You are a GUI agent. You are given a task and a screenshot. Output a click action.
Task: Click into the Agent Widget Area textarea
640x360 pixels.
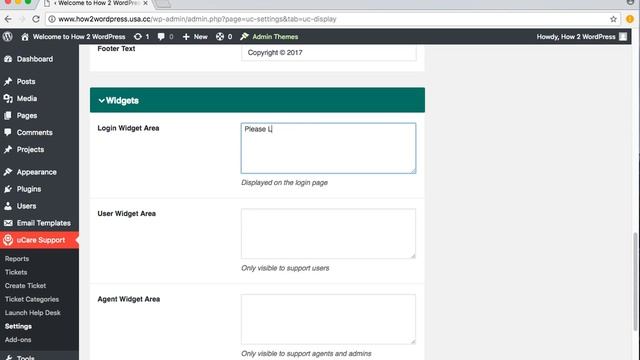point(328,319)
